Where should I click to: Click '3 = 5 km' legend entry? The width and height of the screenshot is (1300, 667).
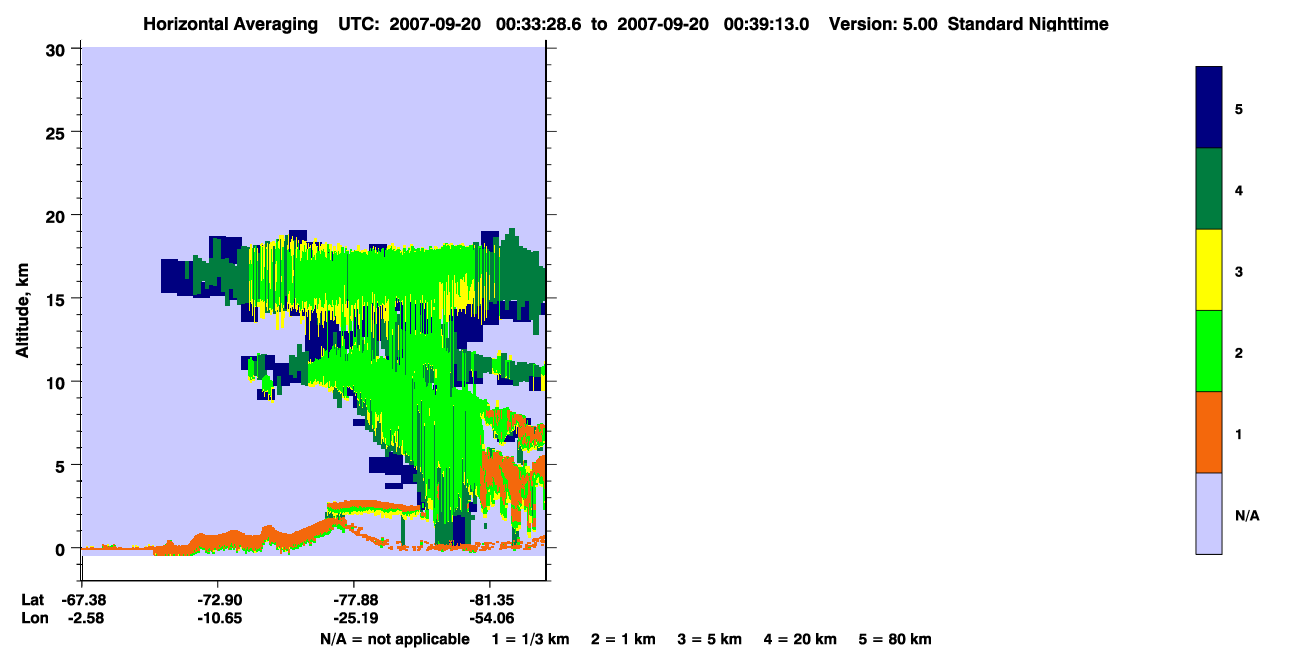710,640
